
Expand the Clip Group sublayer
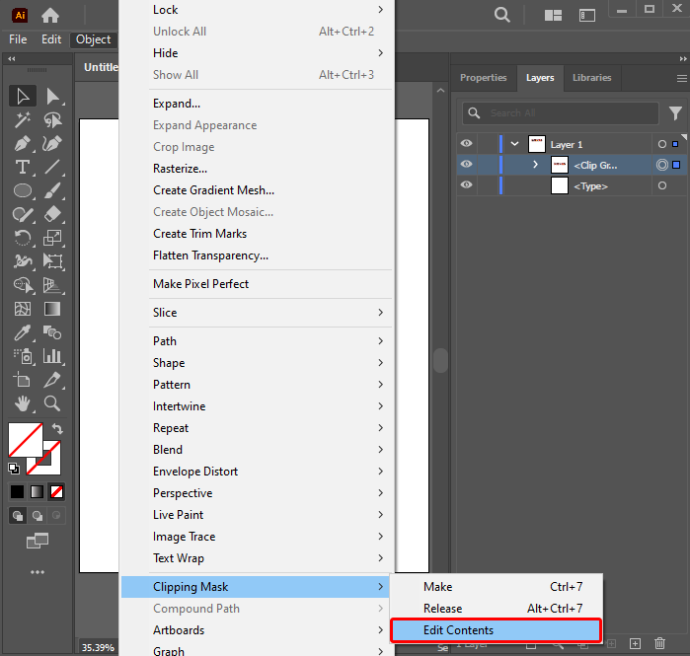point(535,165)
